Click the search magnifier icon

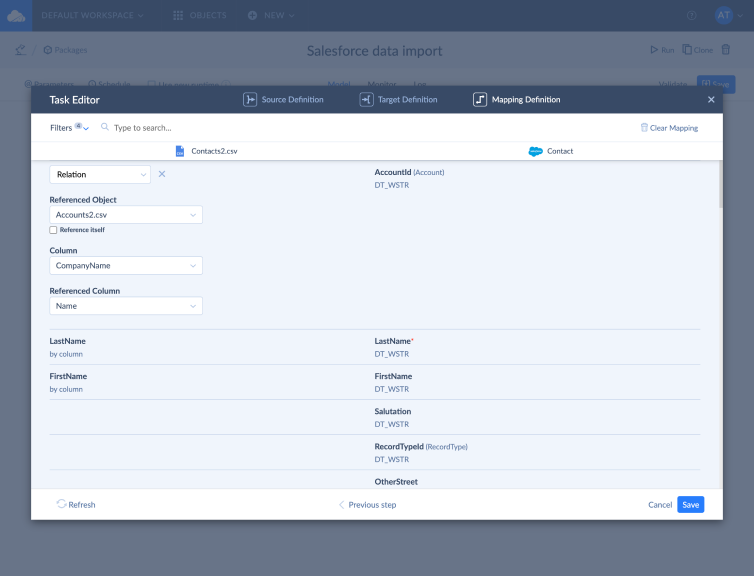(104, 127)
